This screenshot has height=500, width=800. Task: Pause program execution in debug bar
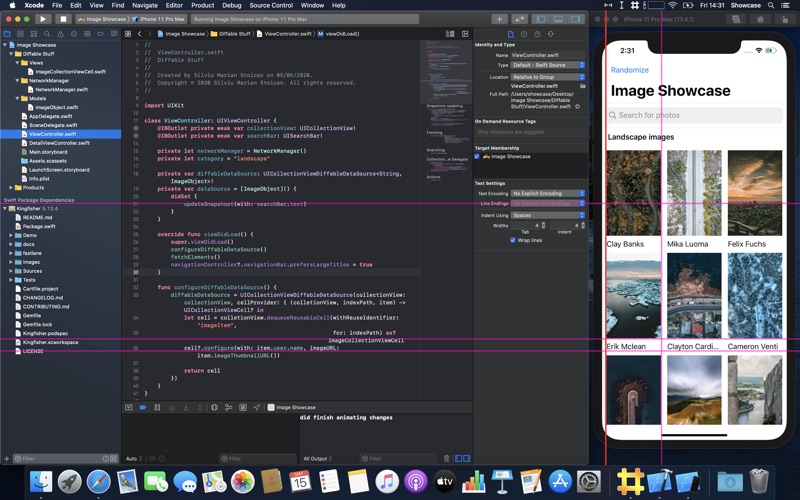[x=157, y=407]
